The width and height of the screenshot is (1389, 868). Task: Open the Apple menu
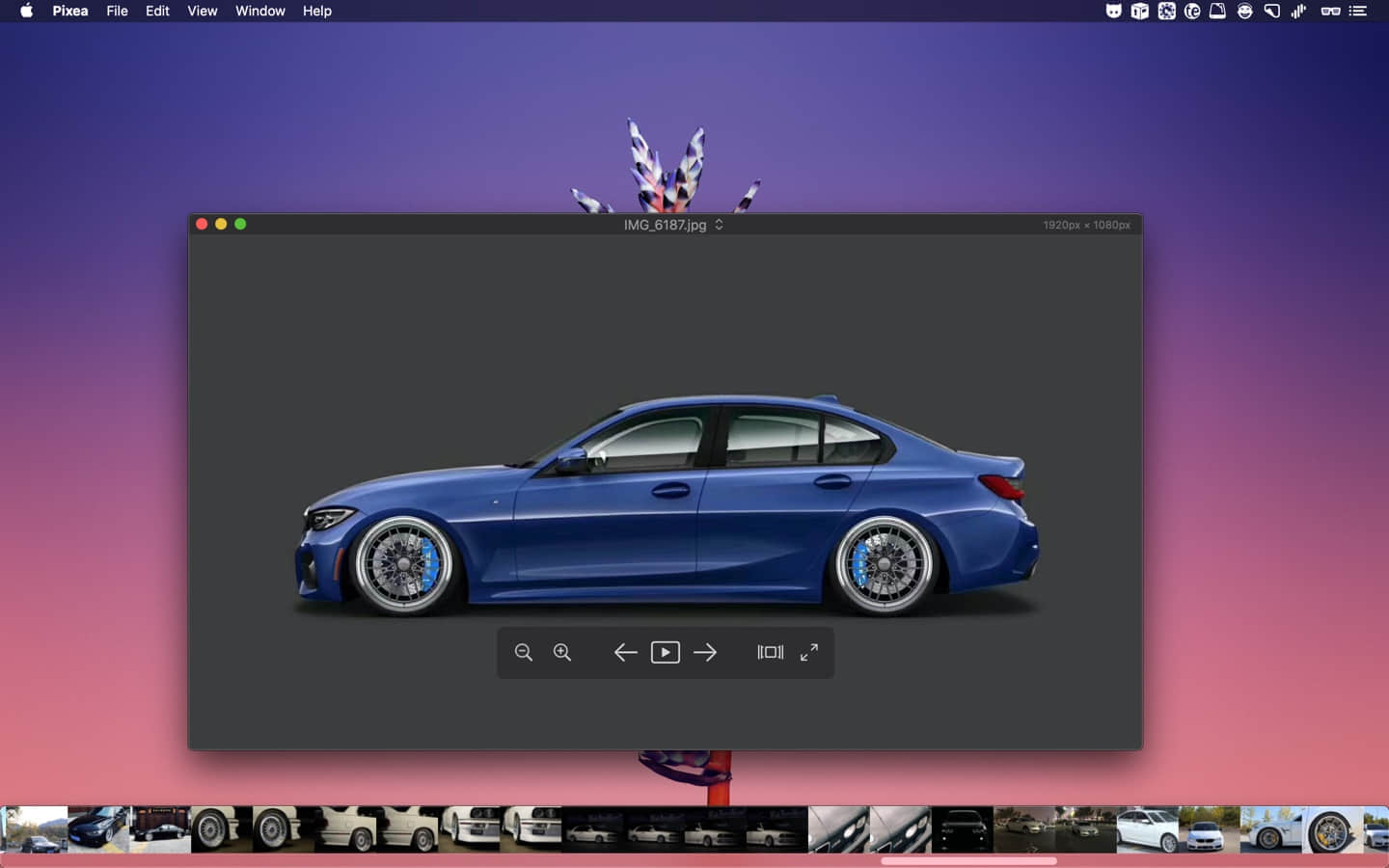(27, 11)
